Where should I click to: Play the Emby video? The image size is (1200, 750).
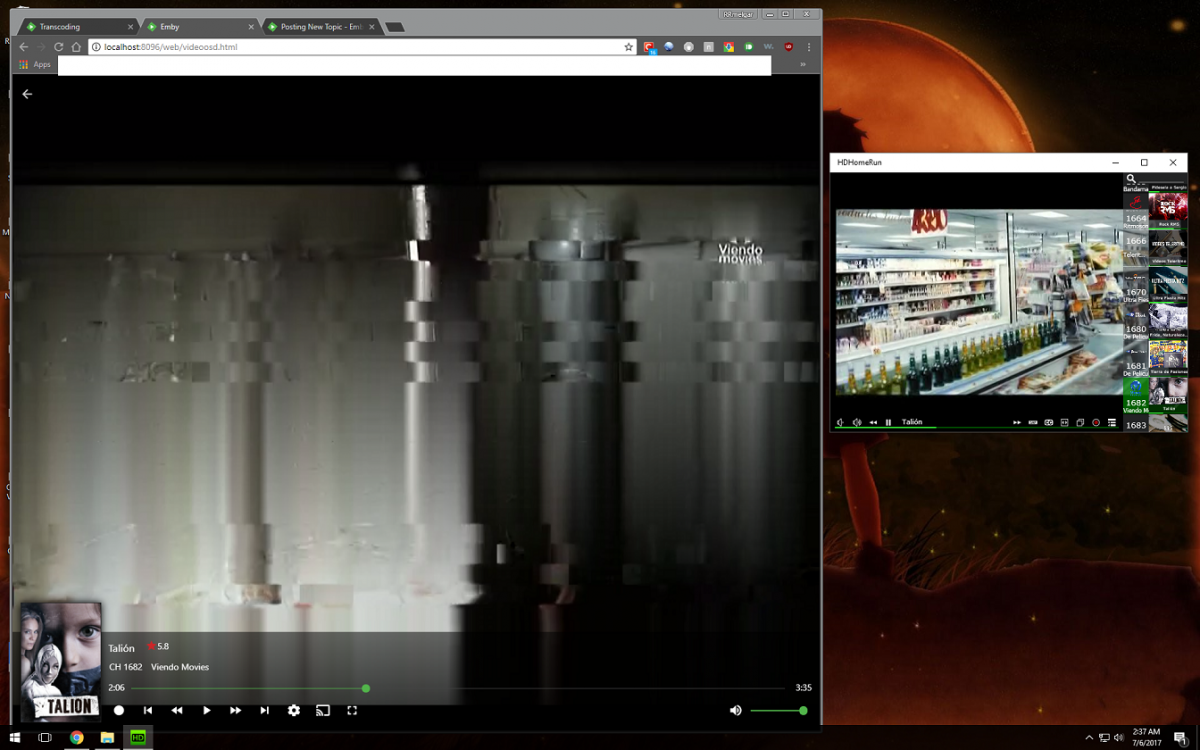pyautogui.click(x=206, y=710)
